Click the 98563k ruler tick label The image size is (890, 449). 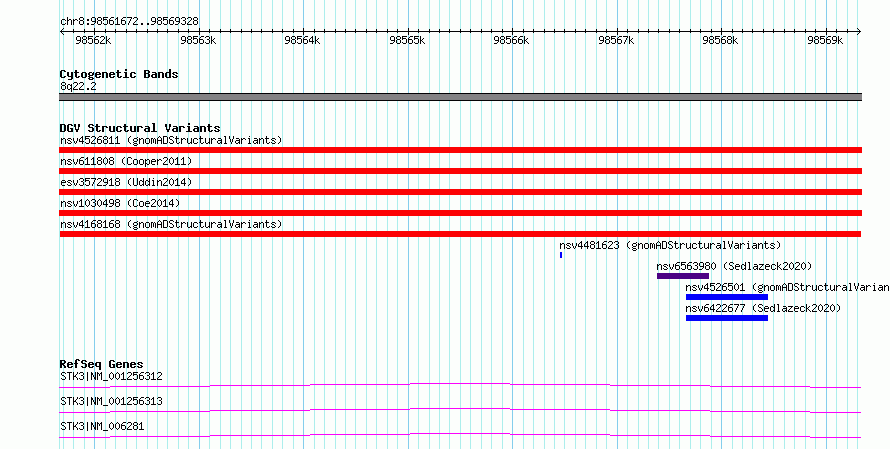pyautogui.click(x=198, y=40)
